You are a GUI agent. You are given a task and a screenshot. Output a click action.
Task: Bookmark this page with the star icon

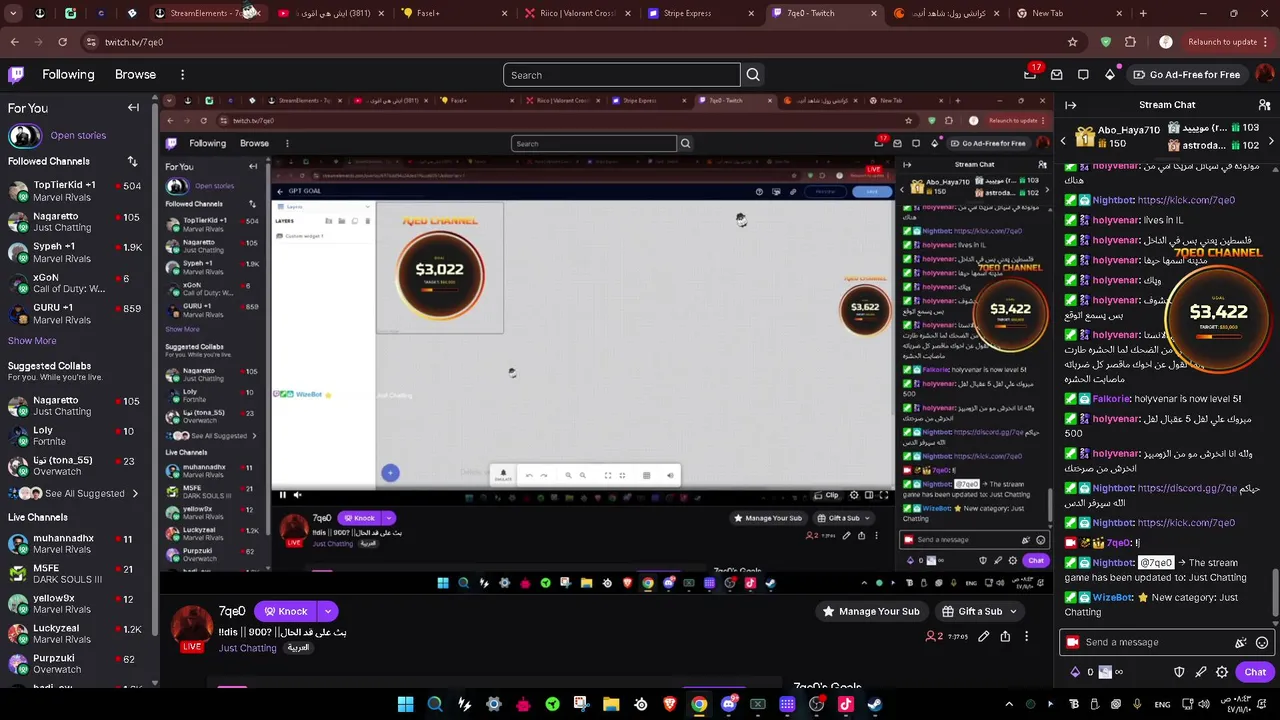point(1072,42)
